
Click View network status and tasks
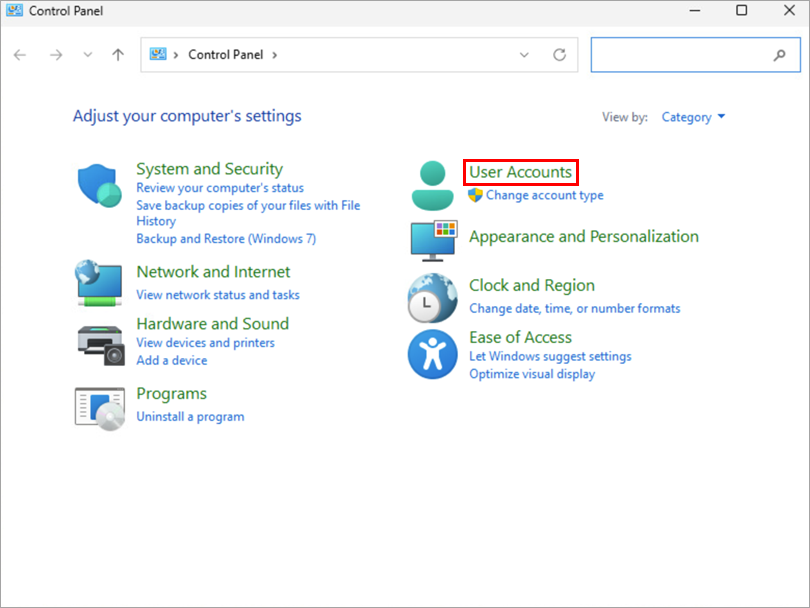coord(217,295)
